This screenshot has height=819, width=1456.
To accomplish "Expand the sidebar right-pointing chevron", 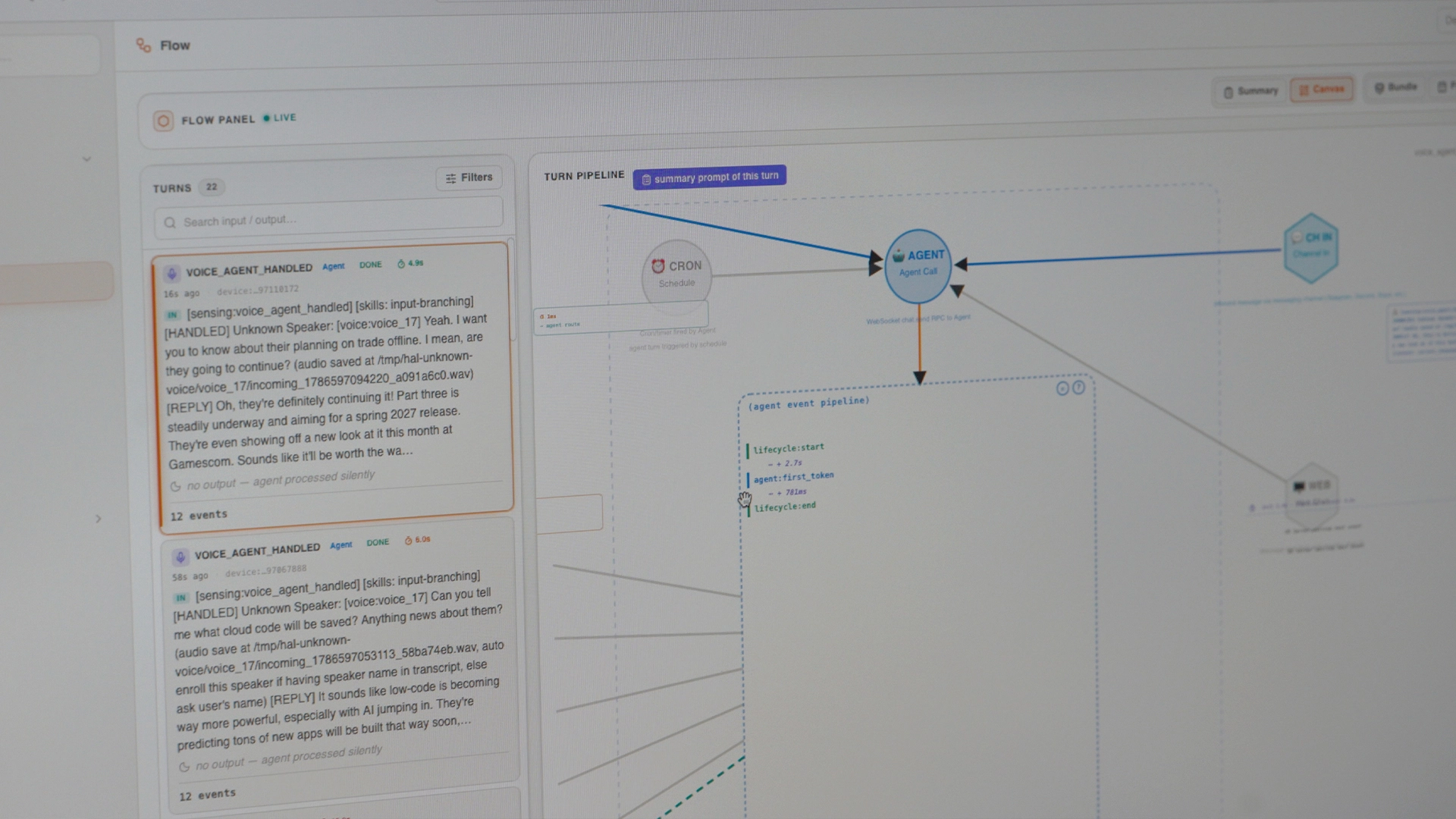I will click(98, 519).
